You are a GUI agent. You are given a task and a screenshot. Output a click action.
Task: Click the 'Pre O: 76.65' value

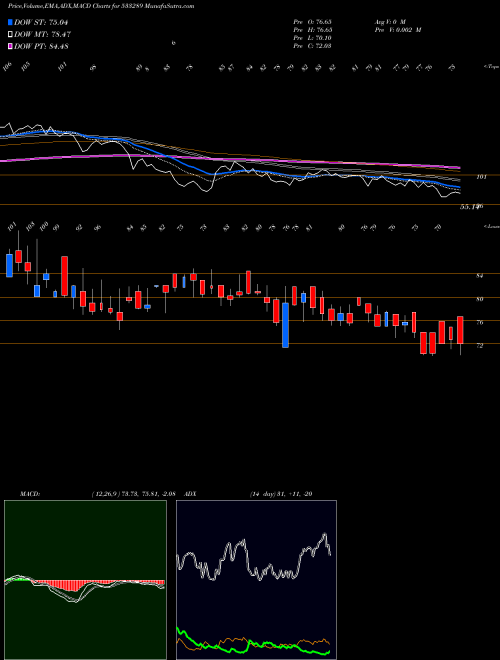coord(313,22)
